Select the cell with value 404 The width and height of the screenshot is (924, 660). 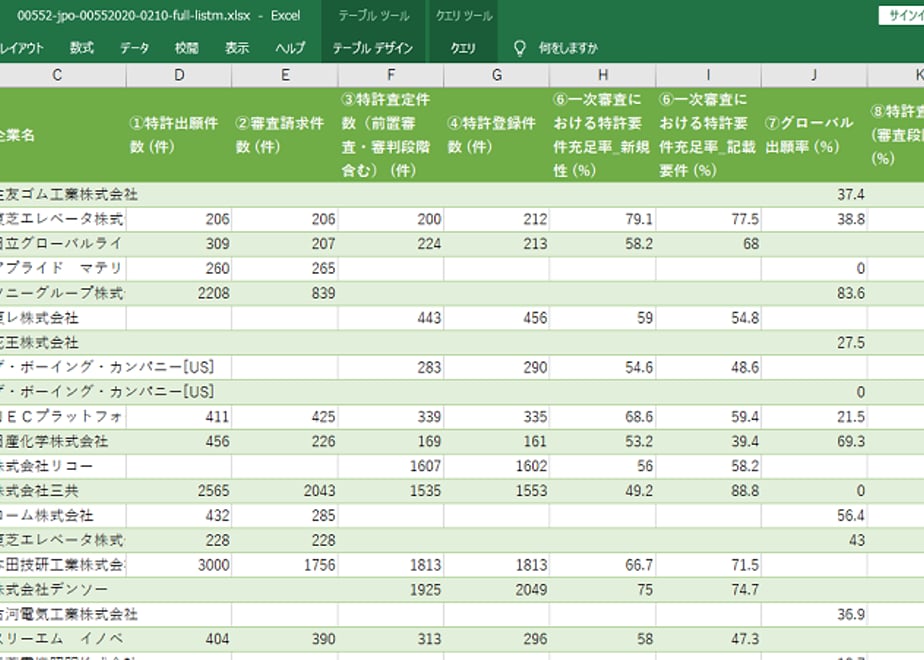point(179,640)
